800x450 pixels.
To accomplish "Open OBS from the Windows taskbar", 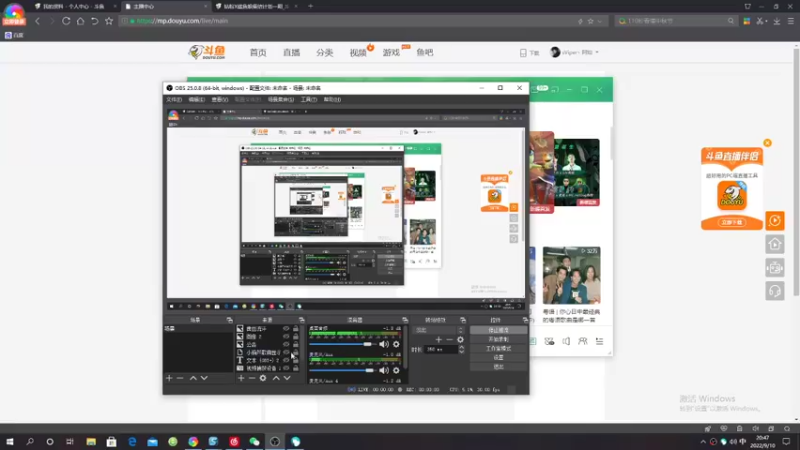I will 275,441.
